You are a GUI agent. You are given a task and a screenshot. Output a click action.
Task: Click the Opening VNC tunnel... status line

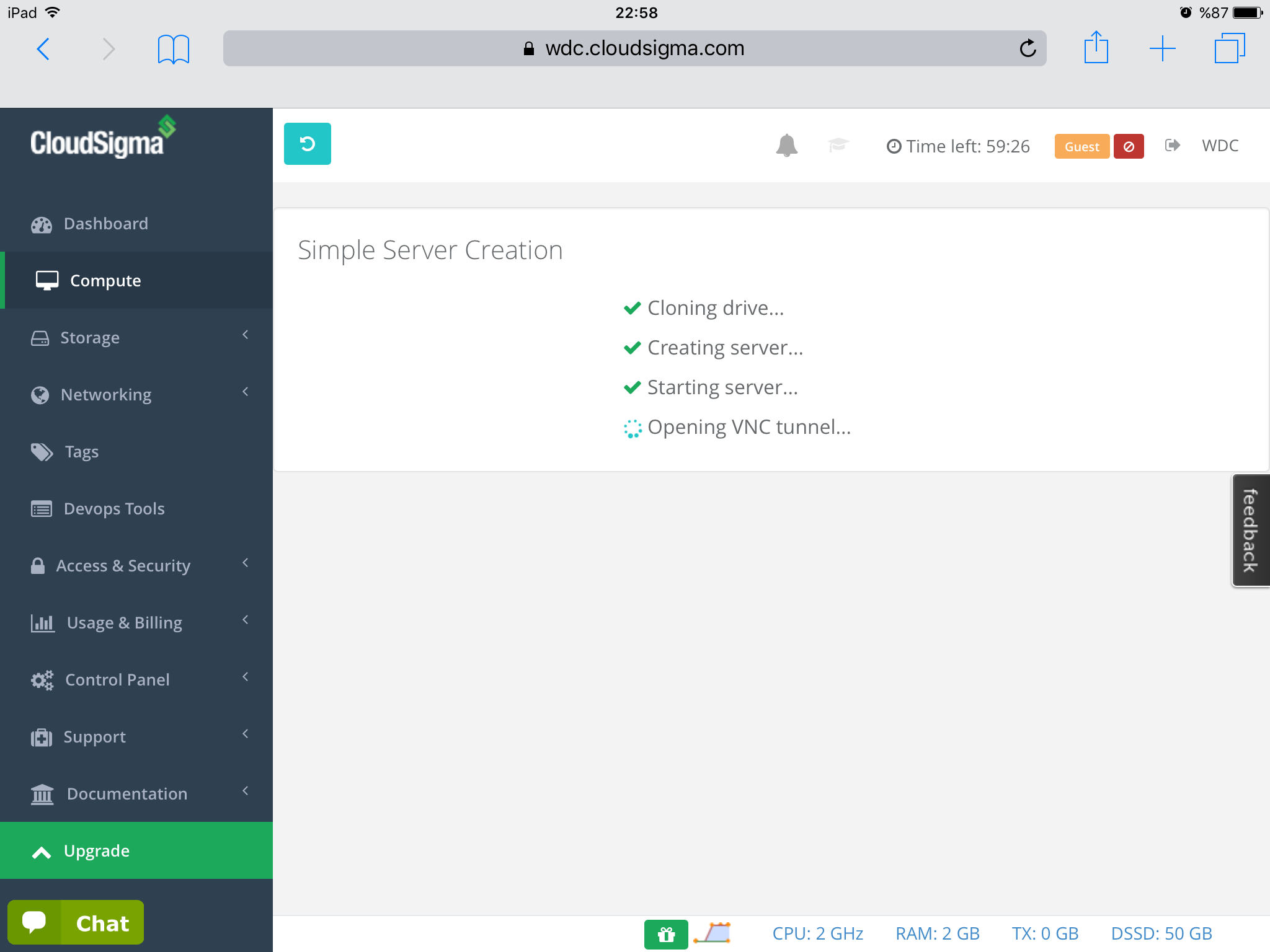[737, 428]
